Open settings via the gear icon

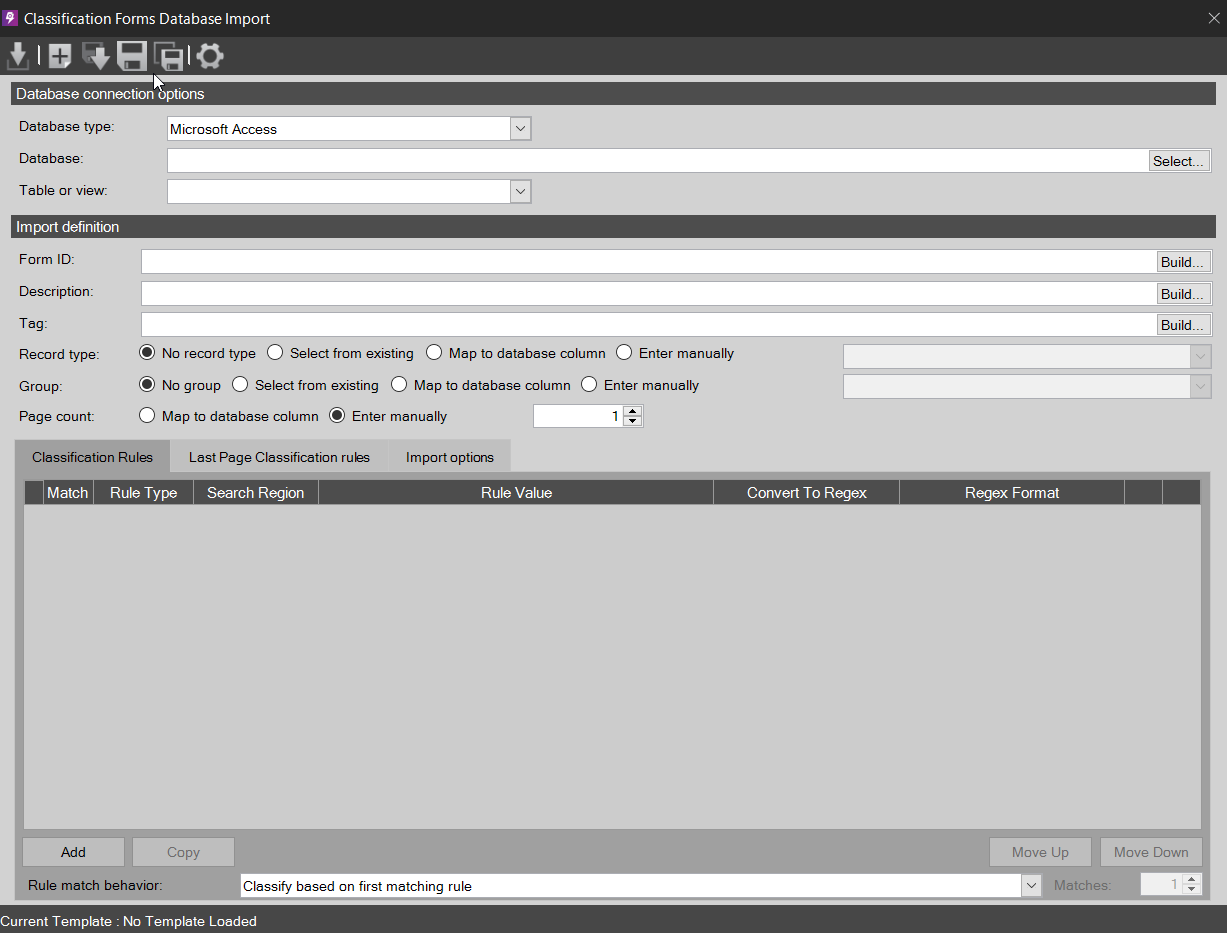tap(210, 57)
